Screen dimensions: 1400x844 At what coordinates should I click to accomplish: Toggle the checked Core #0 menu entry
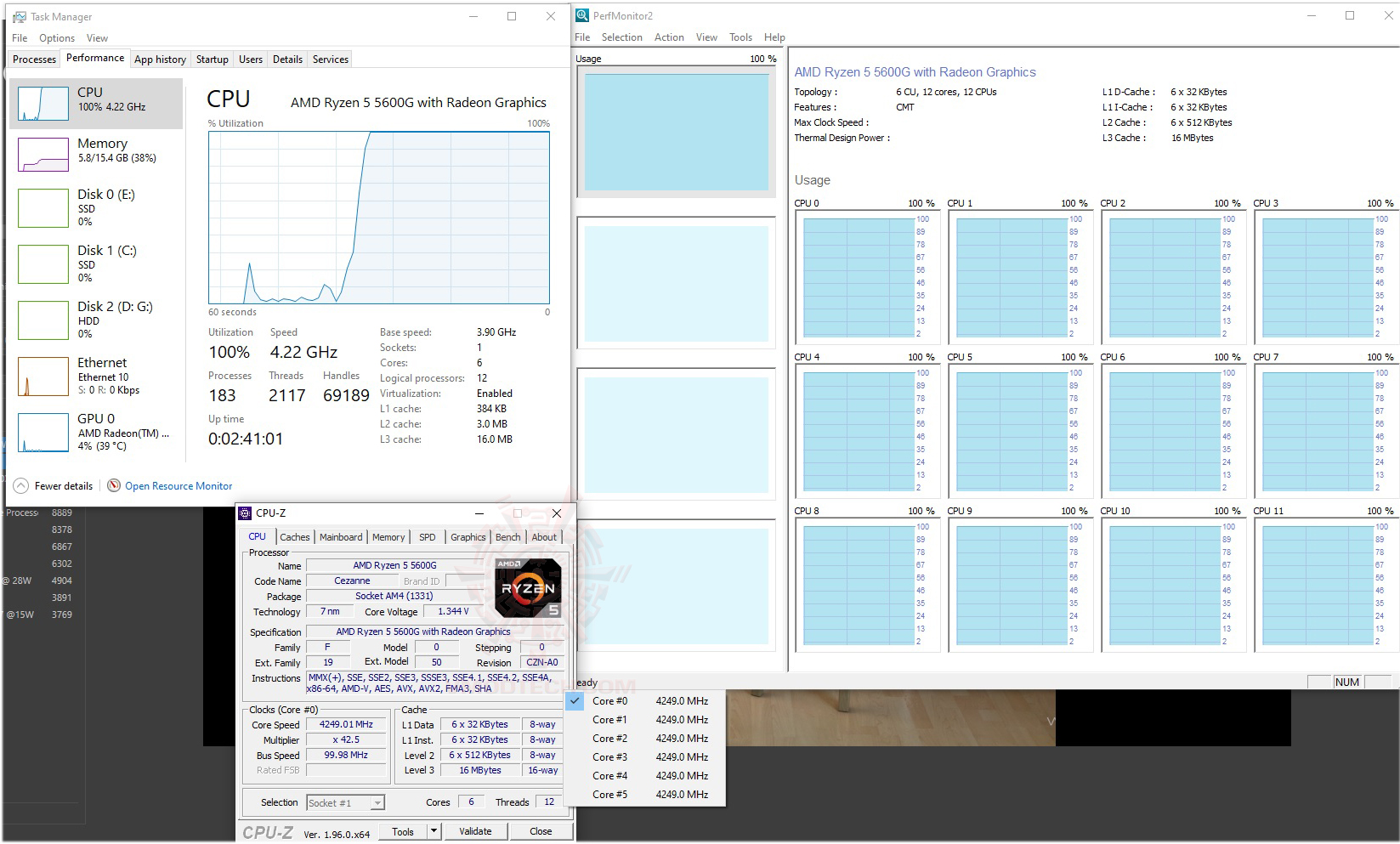(x=645, y=701)
